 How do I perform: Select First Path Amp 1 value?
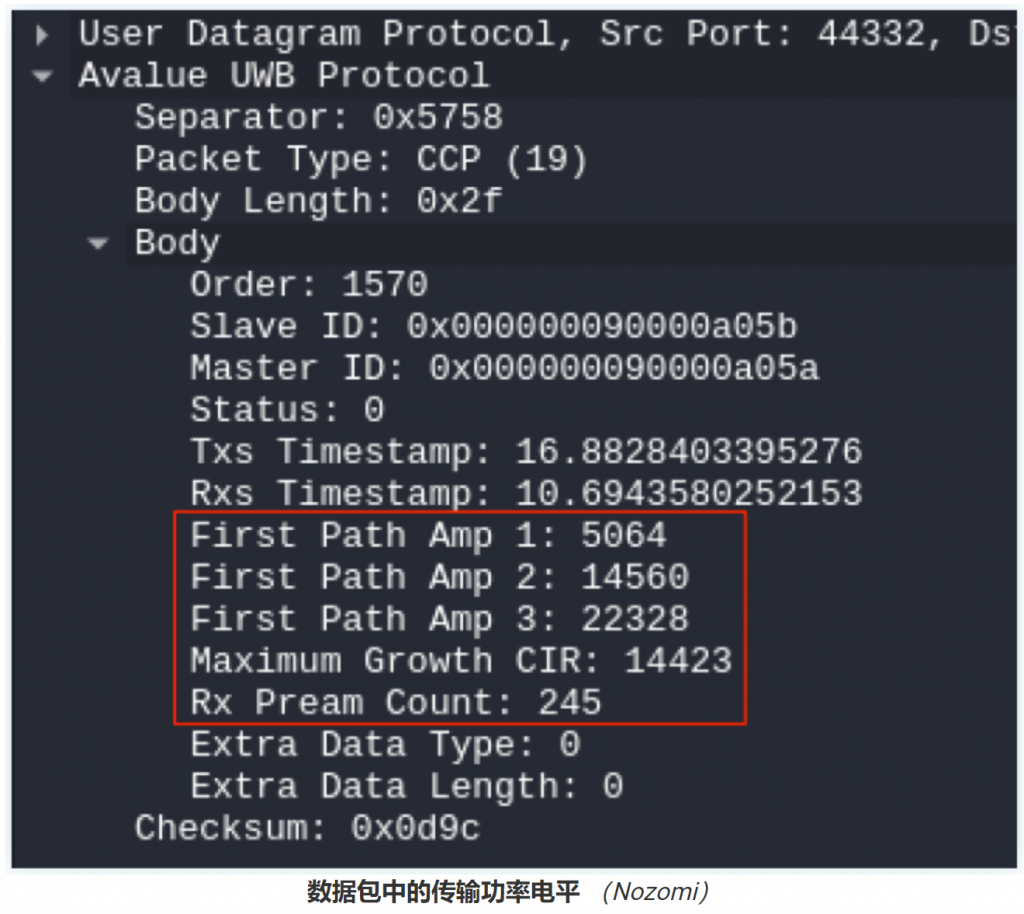click(624, 535)
